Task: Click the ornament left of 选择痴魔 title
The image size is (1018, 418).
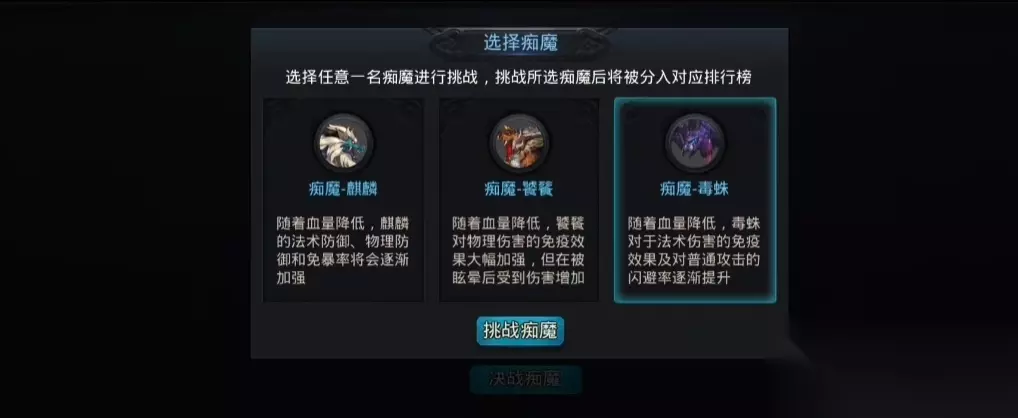Action: tap(449, 42)
